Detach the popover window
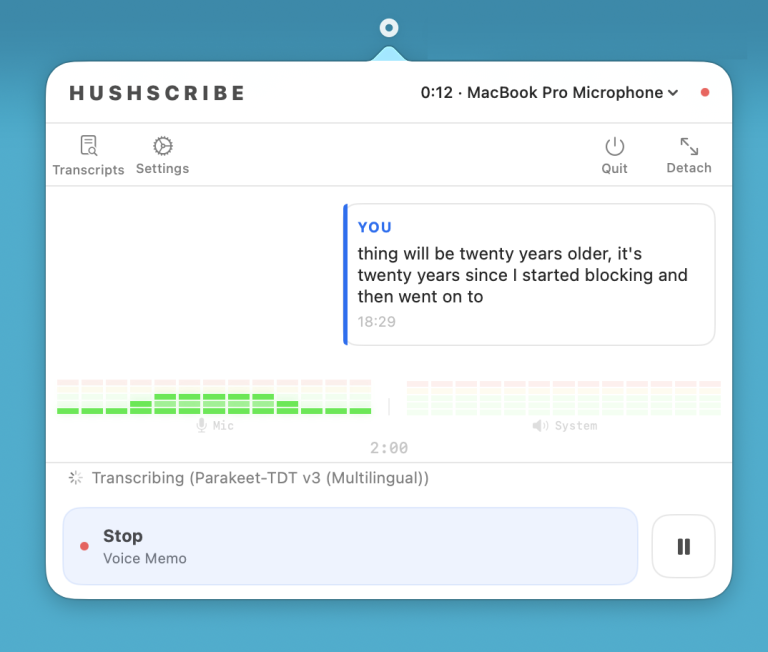The width and height of the screenshot is (768, 652). tap(689, 155)
